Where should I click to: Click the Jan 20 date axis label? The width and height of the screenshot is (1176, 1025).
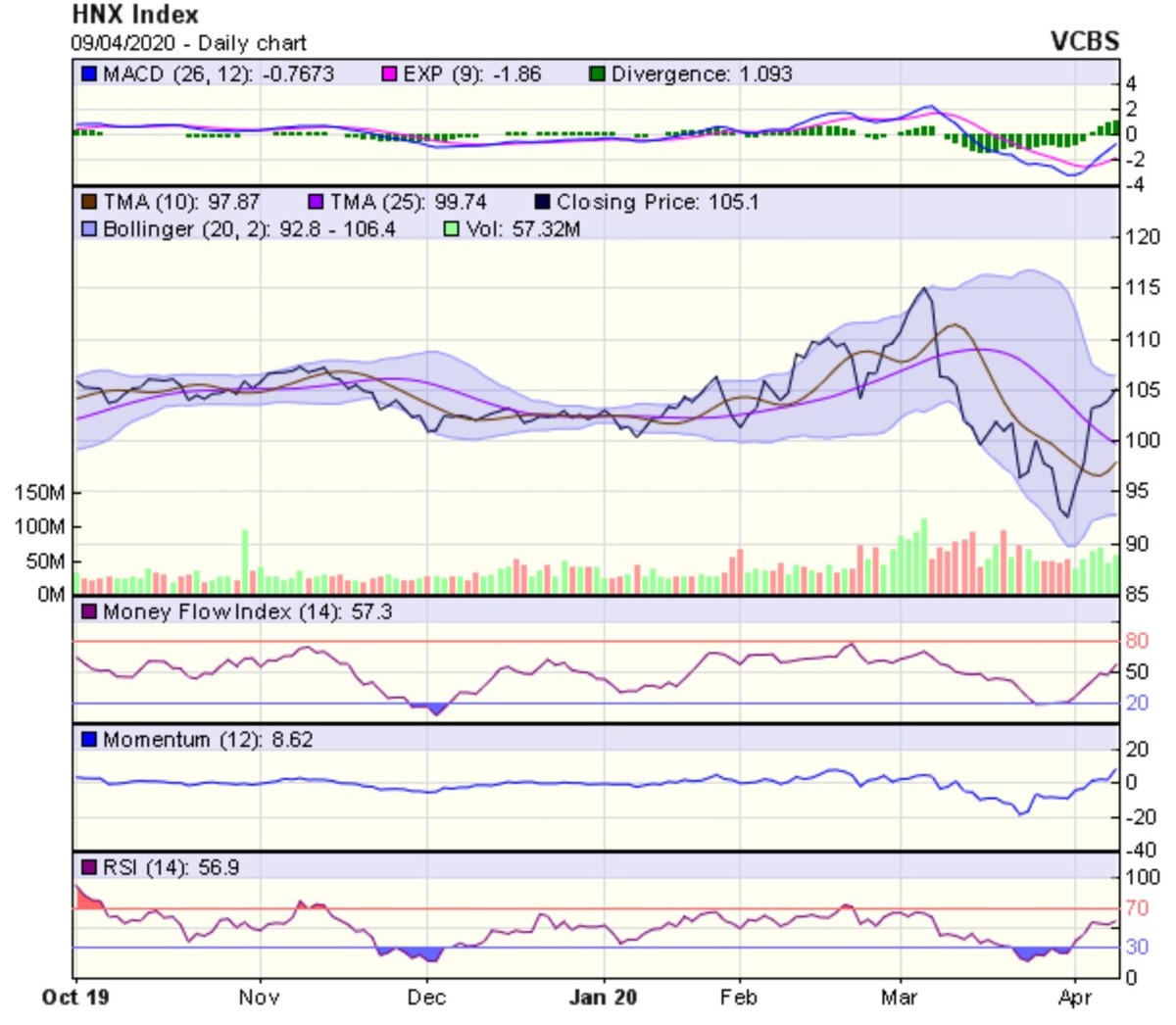[x=603, y=998]
